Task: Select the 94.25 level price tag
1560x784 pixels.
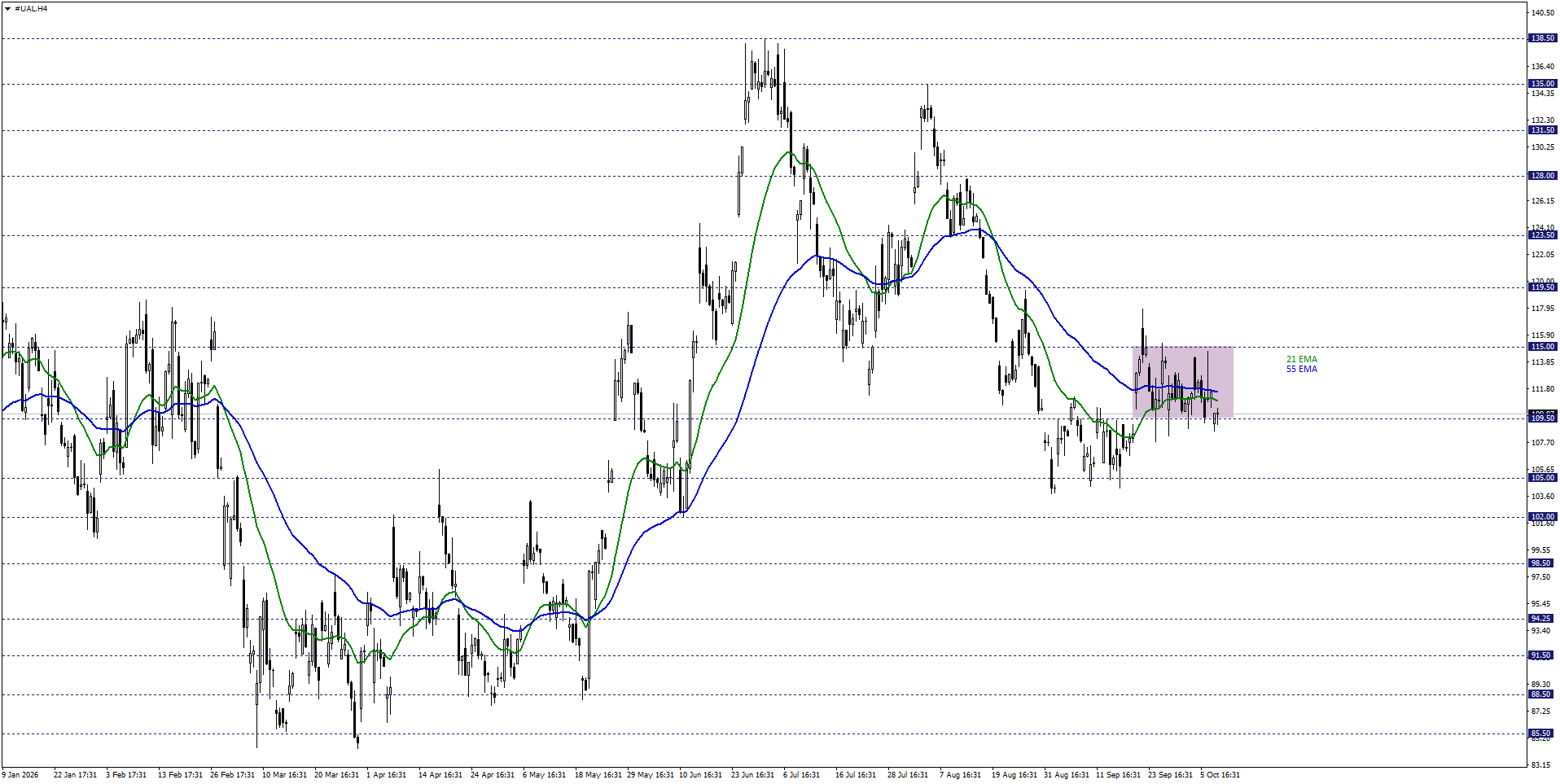Action: pyautogui.click(x=1540, y=619)
